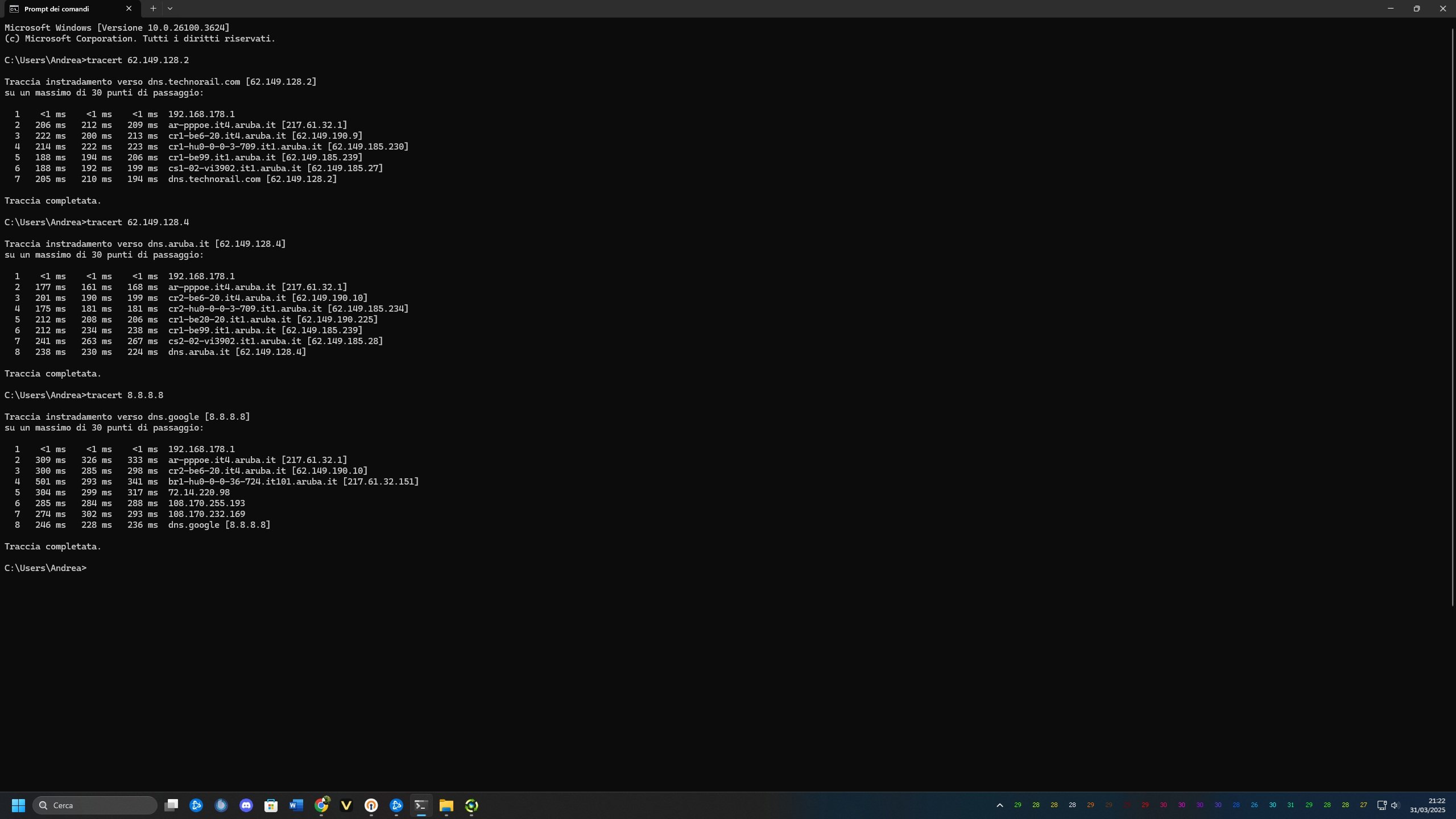
Task: Expand the new tab profile dropdown chevron
Action: [x=170, y=9]
